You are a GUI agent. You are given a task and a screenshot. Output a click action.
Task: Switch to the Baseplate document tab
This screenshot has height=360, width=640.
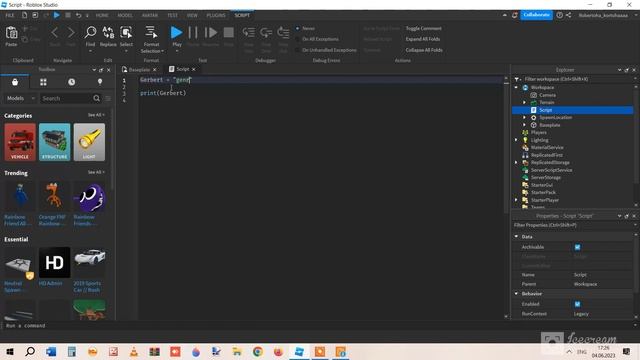139,69
